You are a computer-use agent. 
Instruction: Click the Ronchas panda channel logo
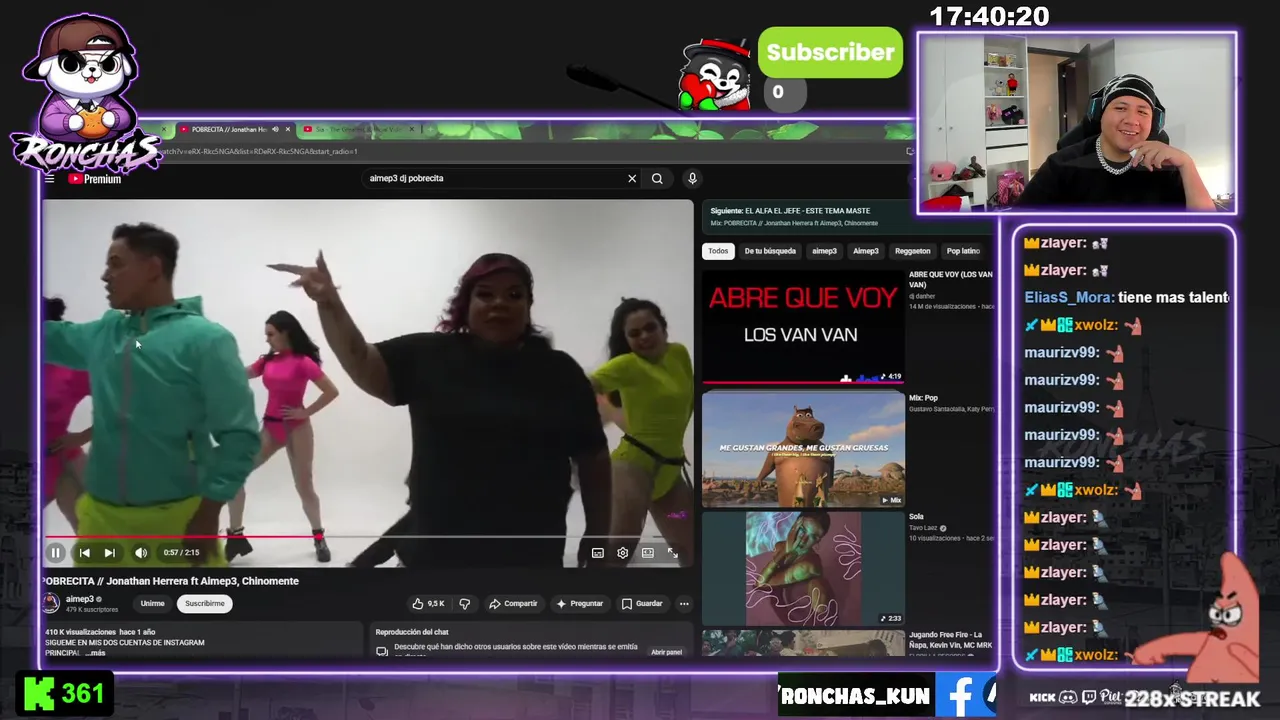pyautogui.click(x=85, y=95)
